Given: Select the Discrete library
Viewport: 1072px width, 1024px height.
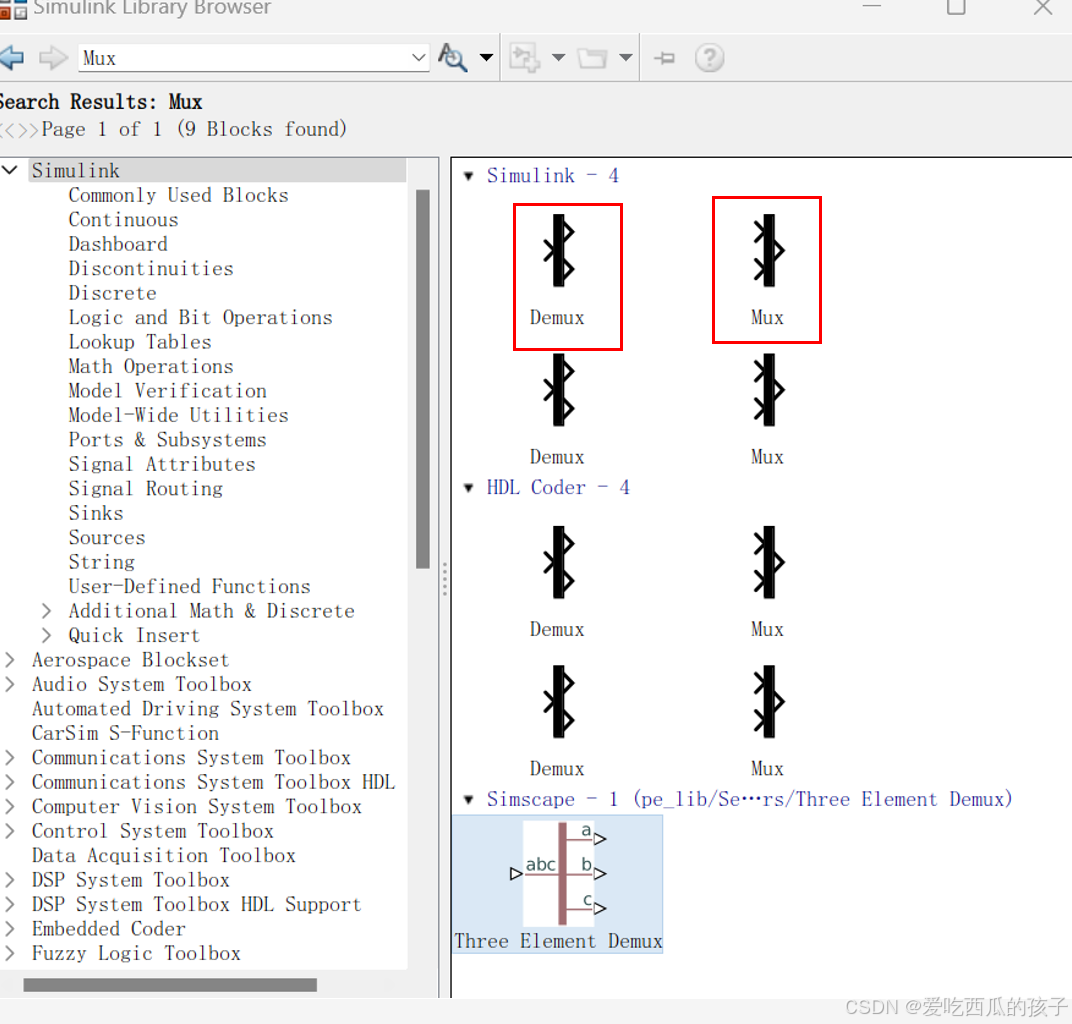Looking at the screenshot, I should click(x=113, y=293).
